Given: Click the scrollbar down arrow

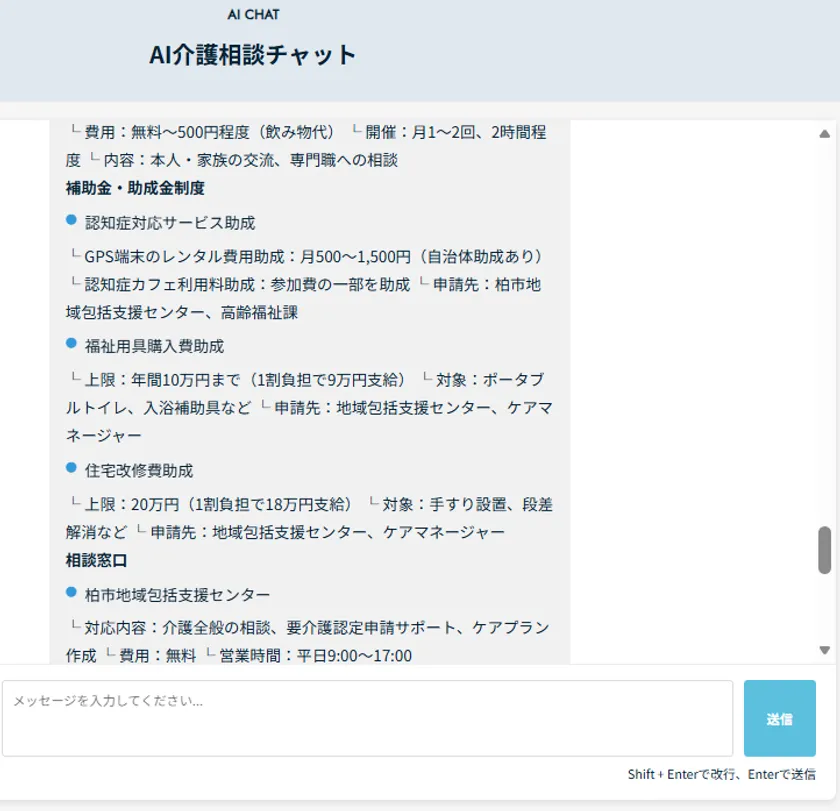Looking at the screenshot, I should 822,650.
